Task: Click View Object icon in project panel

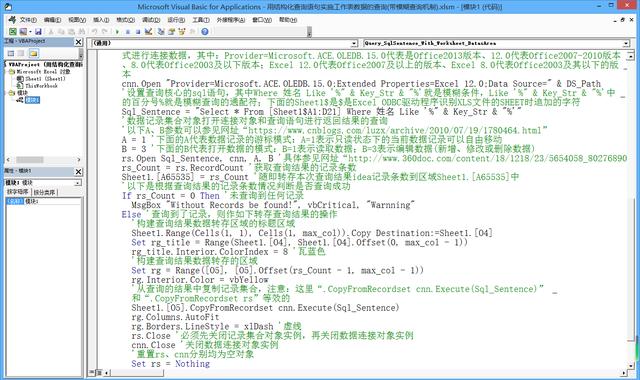Action: [20, 53]
